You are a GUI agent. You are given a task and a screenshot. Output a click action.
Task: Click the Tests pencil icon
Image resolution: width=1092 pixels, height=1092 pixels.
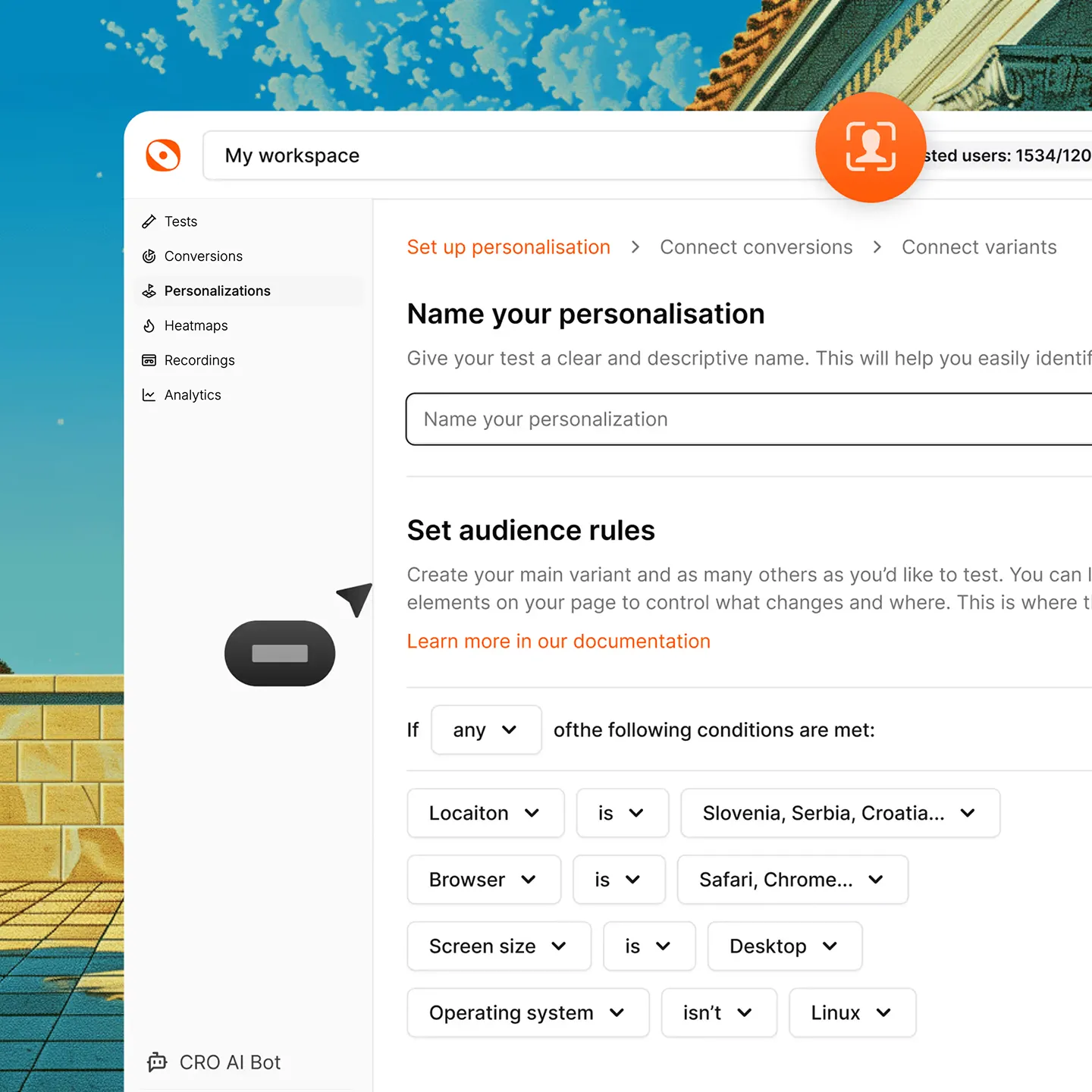149,221
